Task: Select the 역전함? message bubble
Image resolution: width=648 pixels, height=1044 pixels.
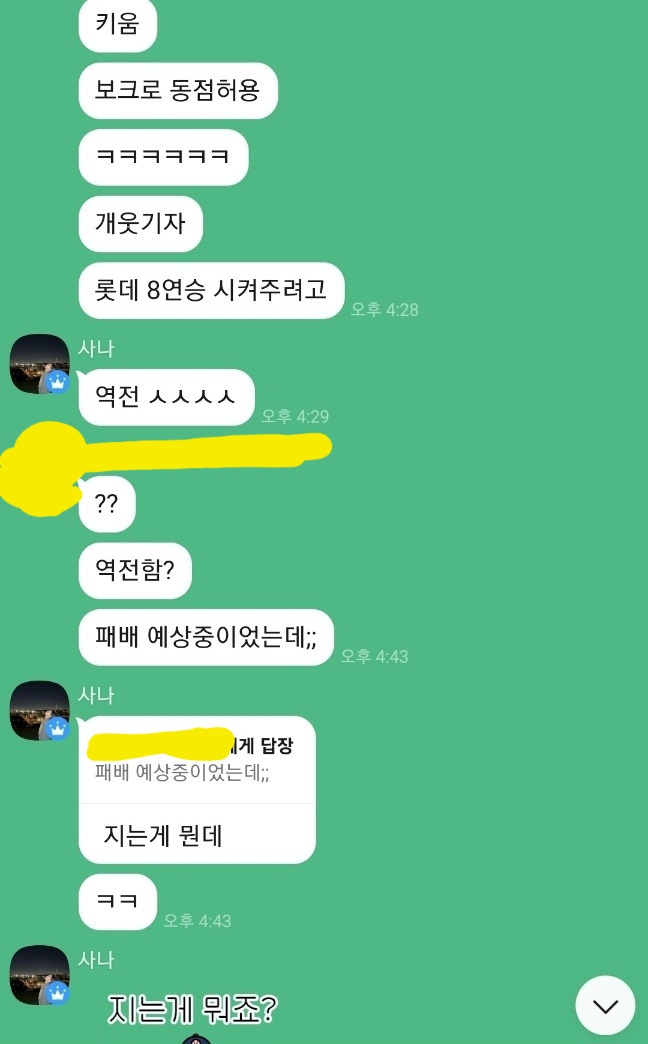Action: tap(135, 571)
